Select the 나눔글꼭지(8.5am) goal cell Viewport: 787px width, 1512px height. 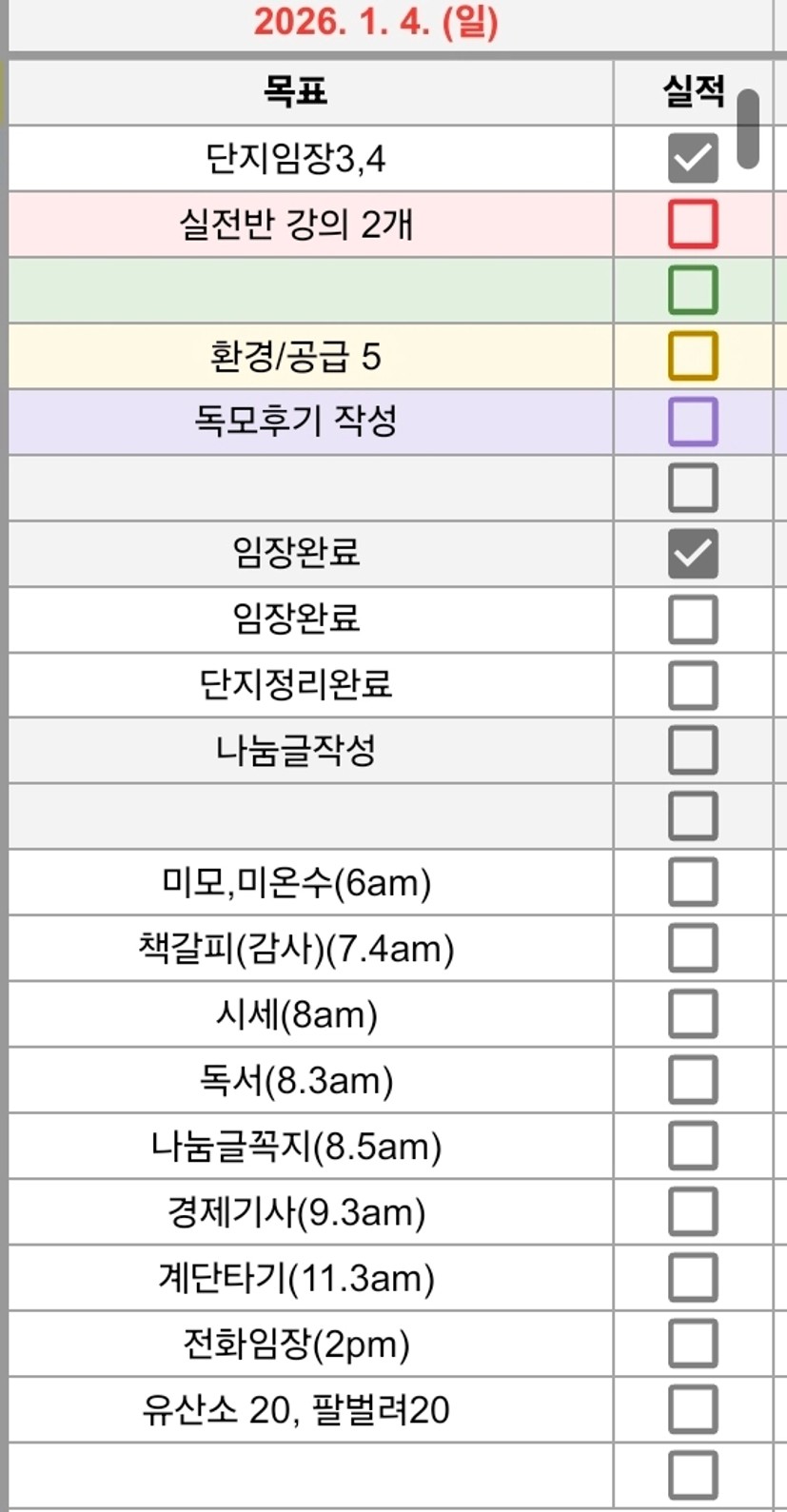[x=296, y=1147]
